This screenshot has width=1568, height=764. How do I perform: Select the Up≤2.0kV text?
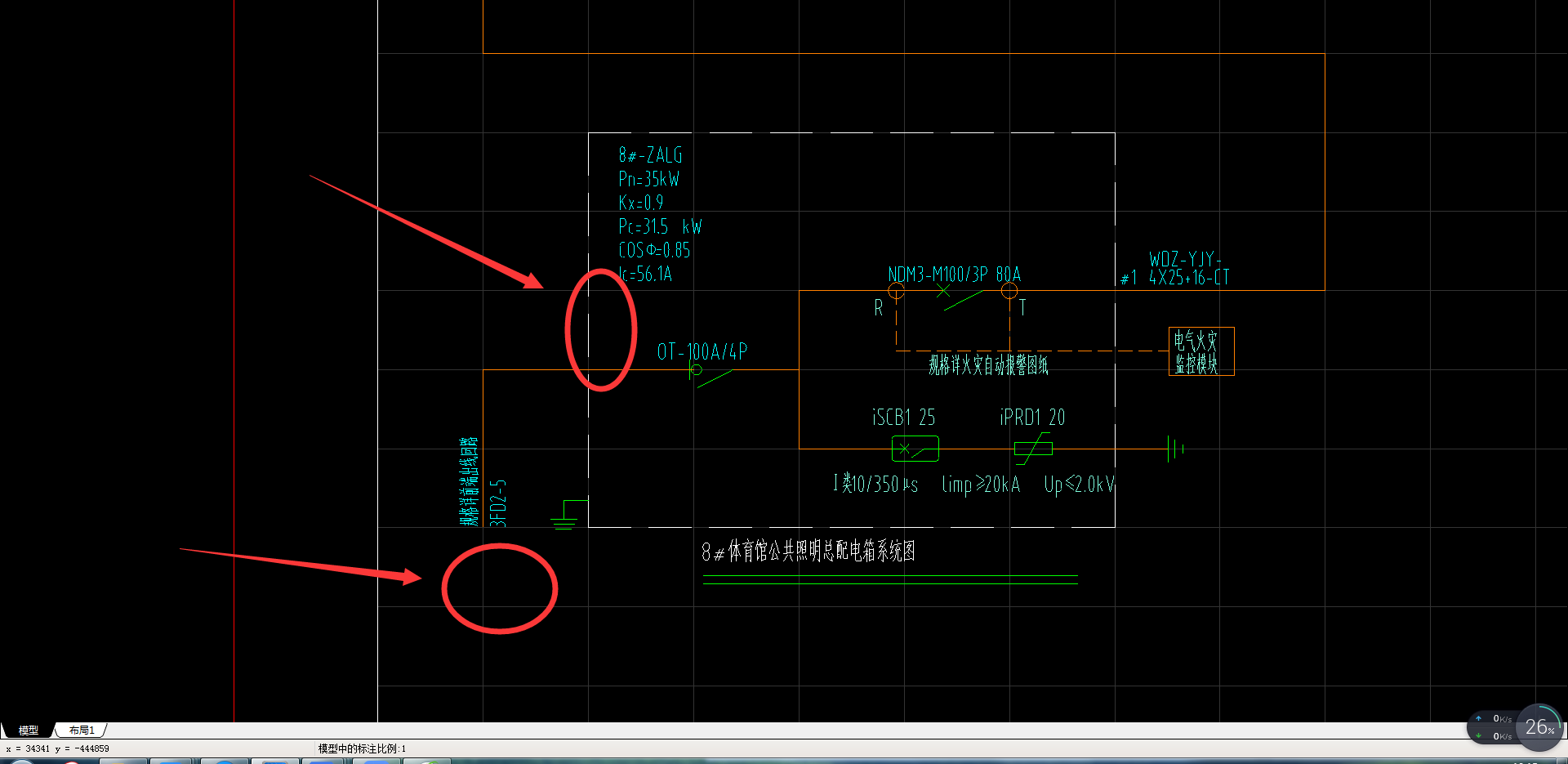pos(1080,485)
